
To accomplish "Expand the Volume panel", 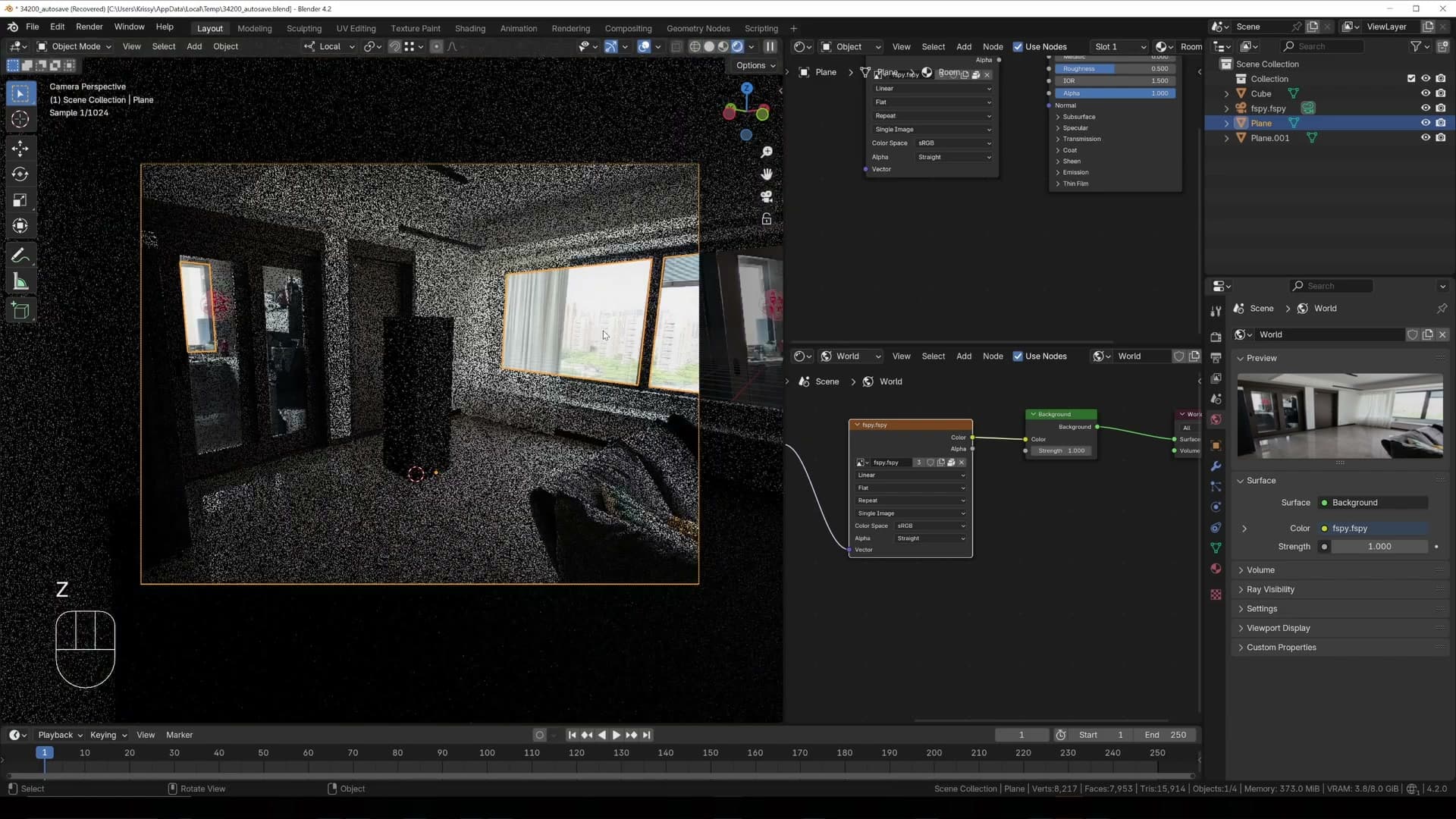I will (x=1260, y=570).
